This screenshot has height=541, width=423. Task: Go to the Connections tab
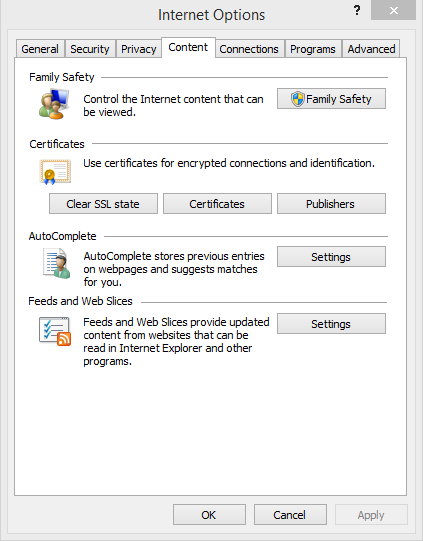pos(249,49)
